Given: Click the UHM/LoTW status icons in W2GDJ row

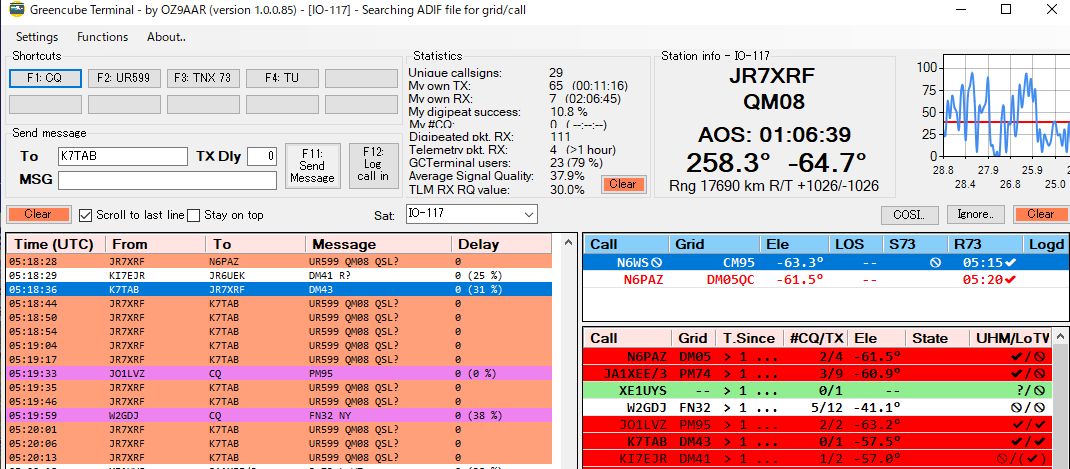Looking at the screenshot, I should (1028, 408).
